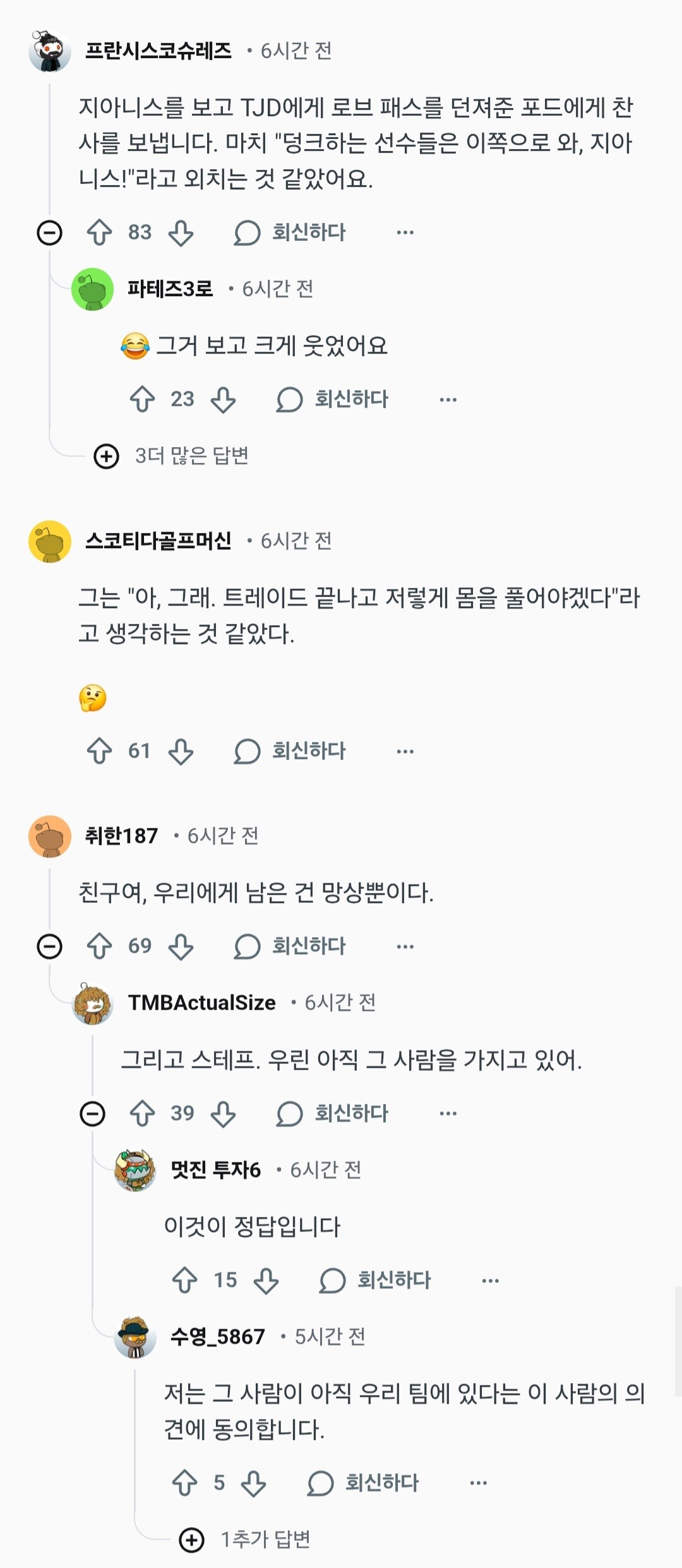Upvote 멋진 투자6's reply with 15 votes
The height and width of the screenshot is (1568, 682).
[184, 1280]
